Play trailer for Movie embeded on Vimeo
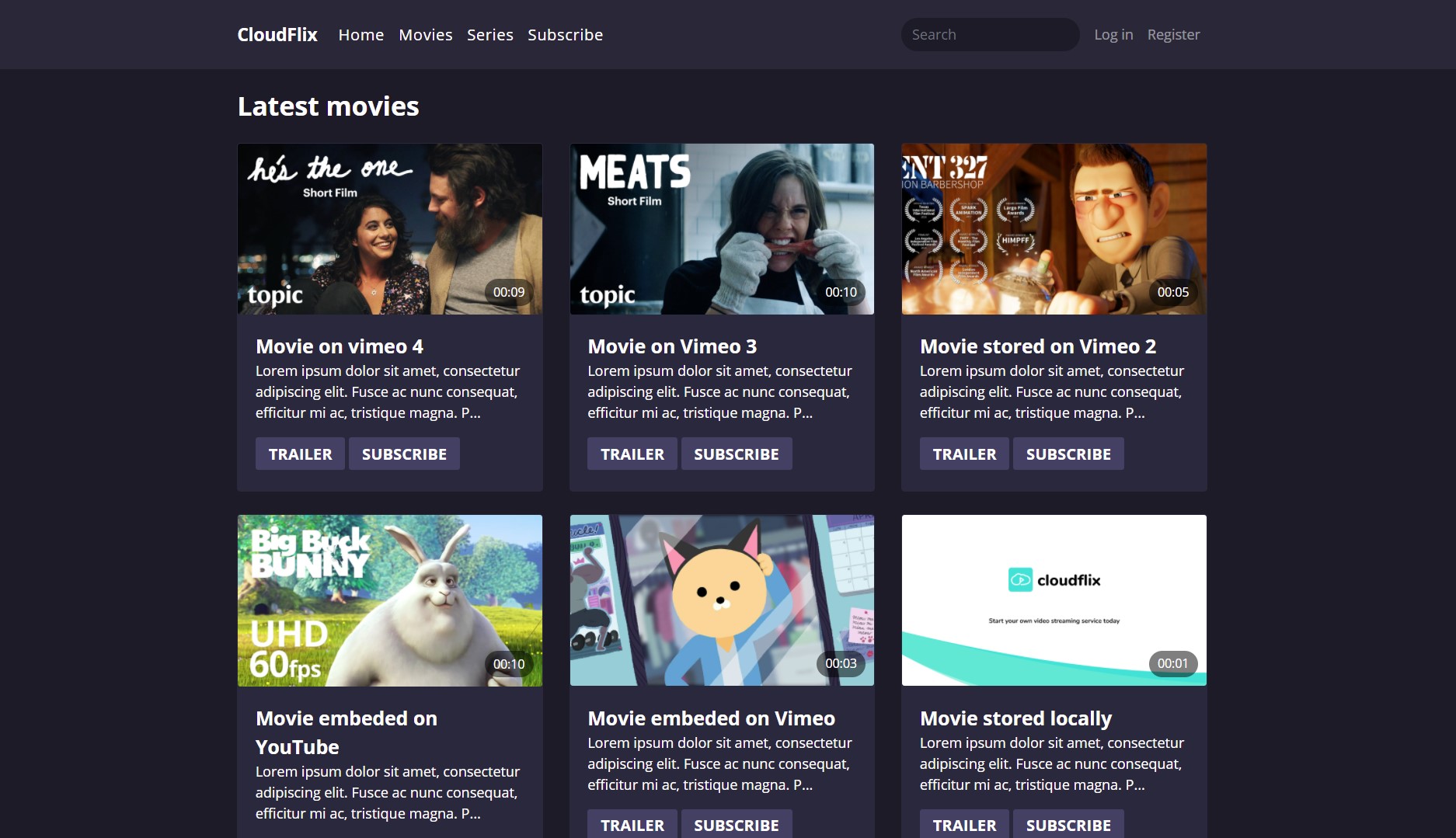This screenshot has height=838, width=1456. [x=632, y=824]
